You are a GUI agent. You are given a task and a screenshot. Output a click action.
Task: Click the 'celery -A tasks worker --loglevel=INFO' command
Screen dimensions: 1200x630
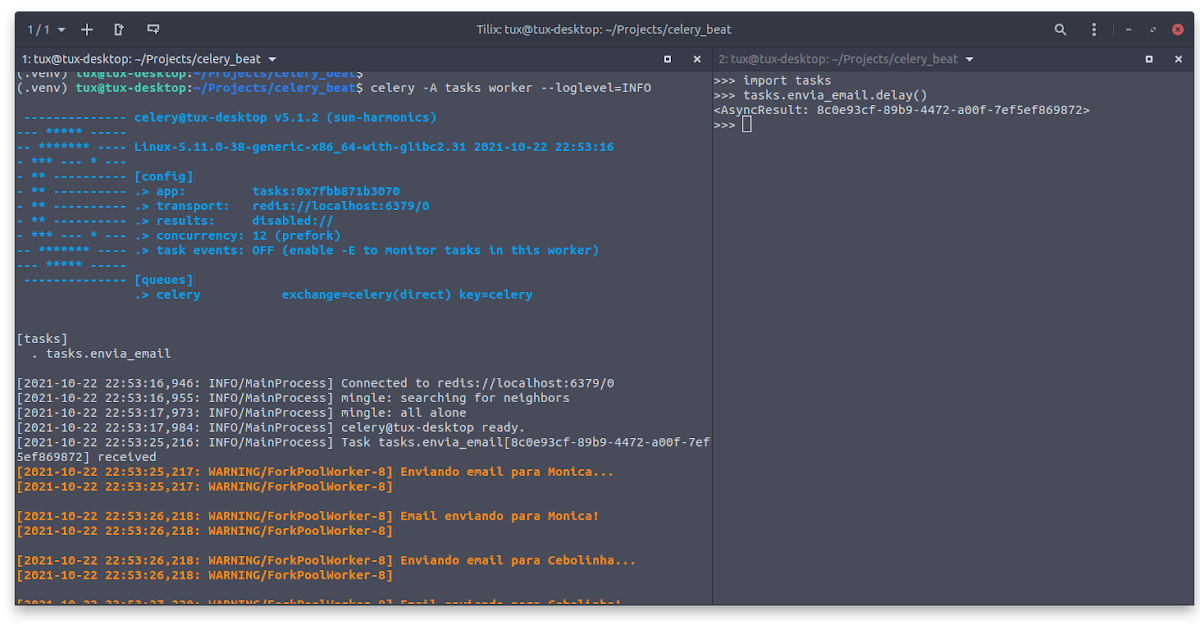coord(510,88)
